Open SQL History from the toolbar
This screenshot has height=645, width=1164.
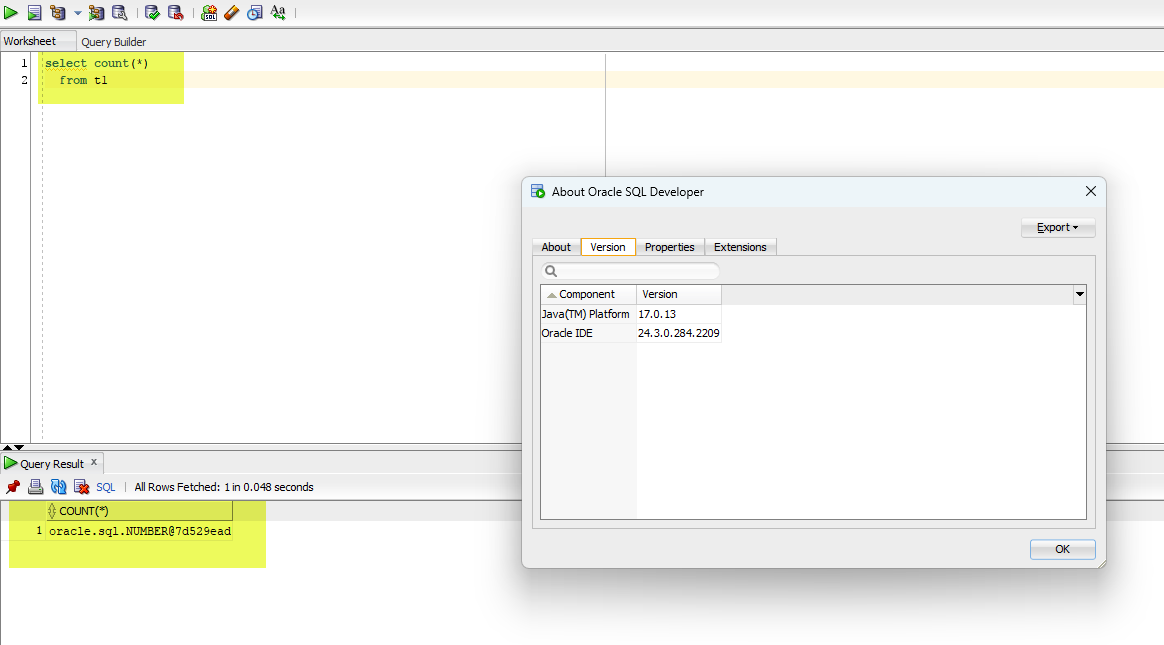[255, 13]
